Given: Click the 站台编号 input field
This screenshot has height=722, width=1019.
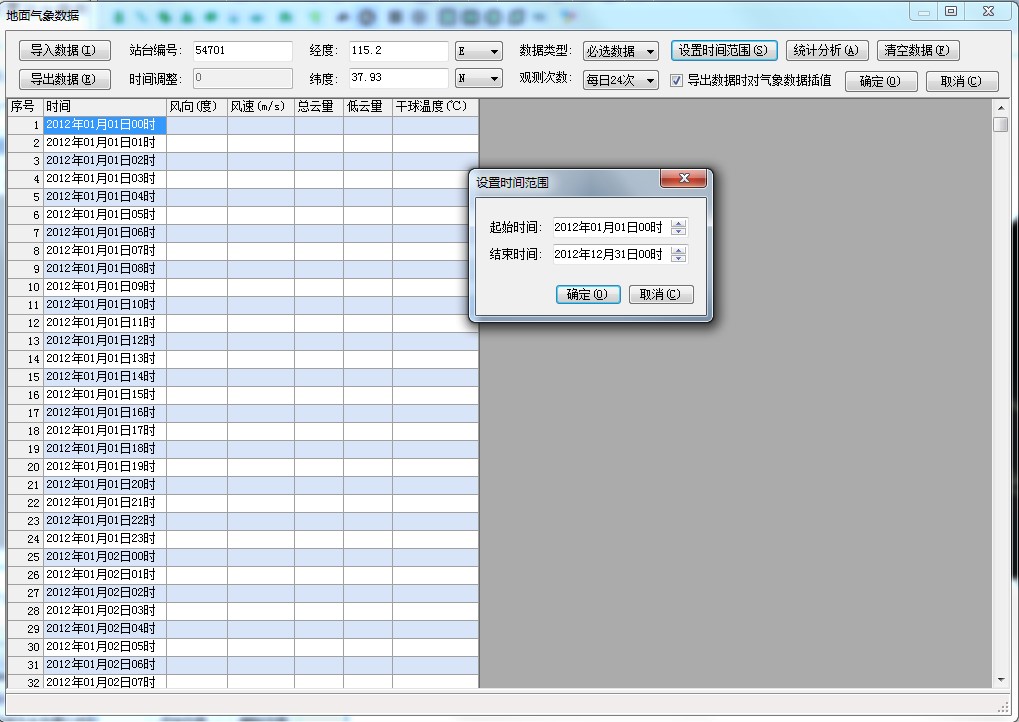Looking at the screenshot, I should click(242, 51).
